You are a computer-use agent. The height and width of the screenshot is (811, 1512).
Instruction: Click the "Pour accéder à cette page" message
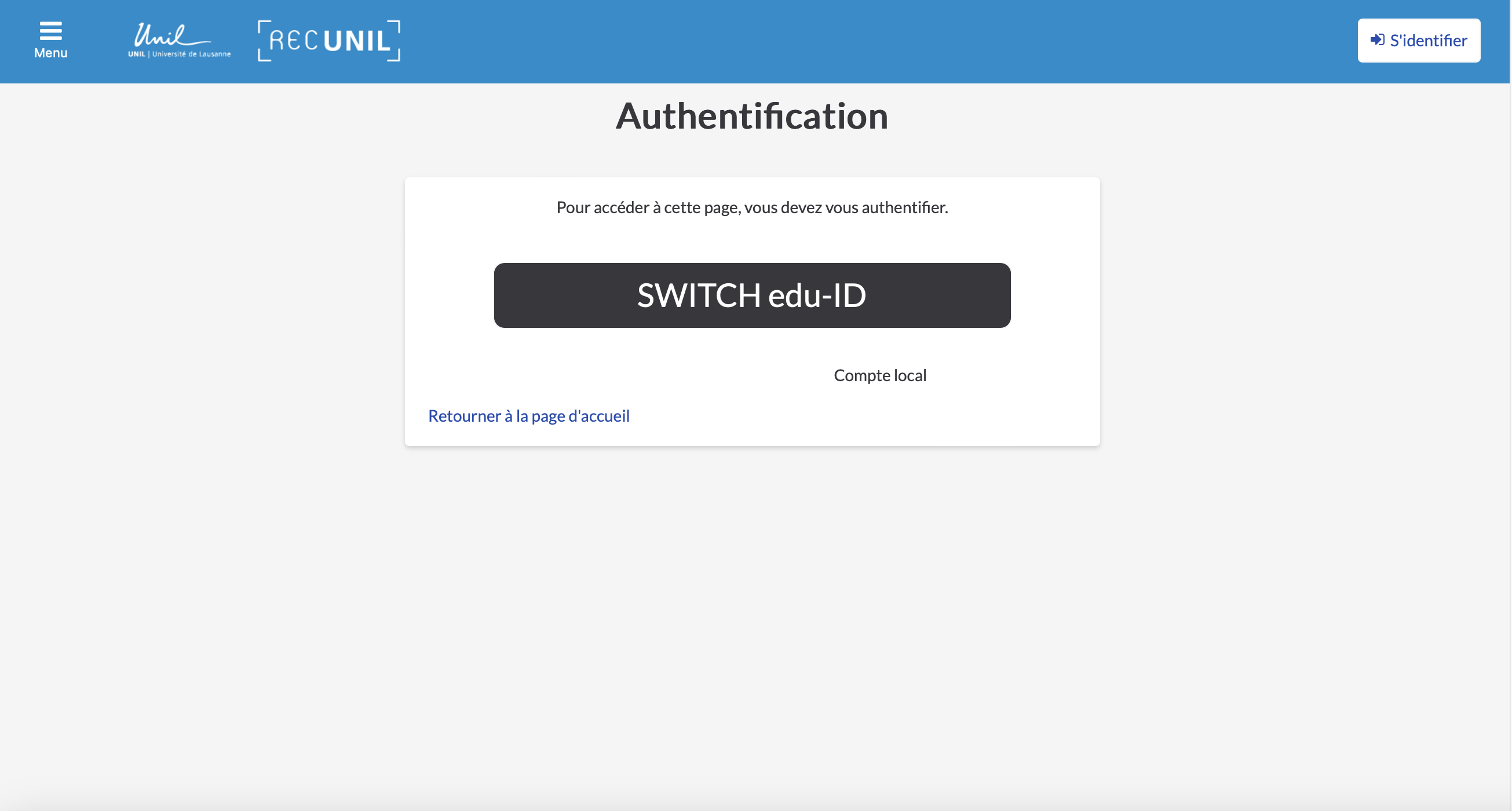(x=752, y=207)
